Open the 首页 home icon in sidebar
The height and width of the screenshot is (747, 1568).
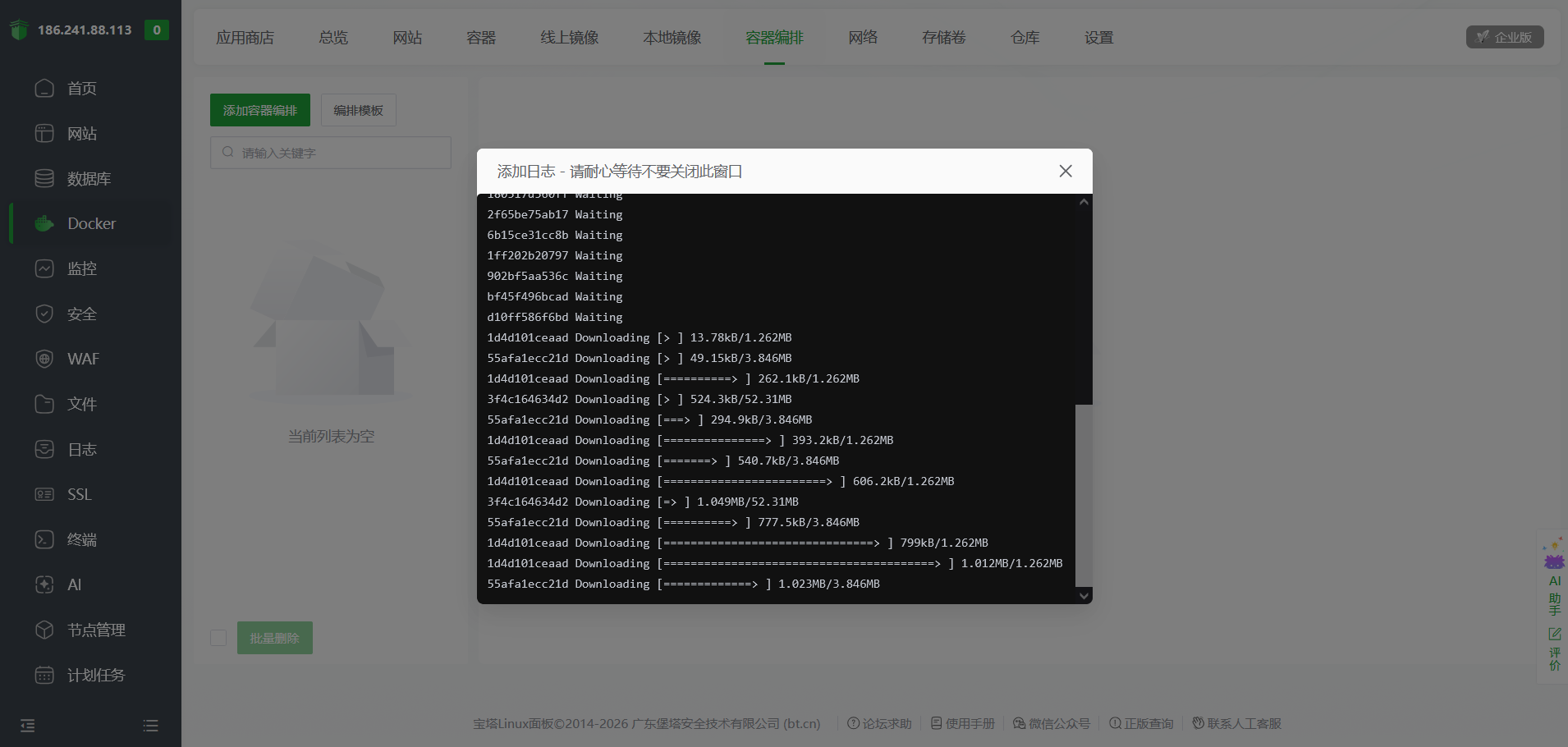(44, 88)
